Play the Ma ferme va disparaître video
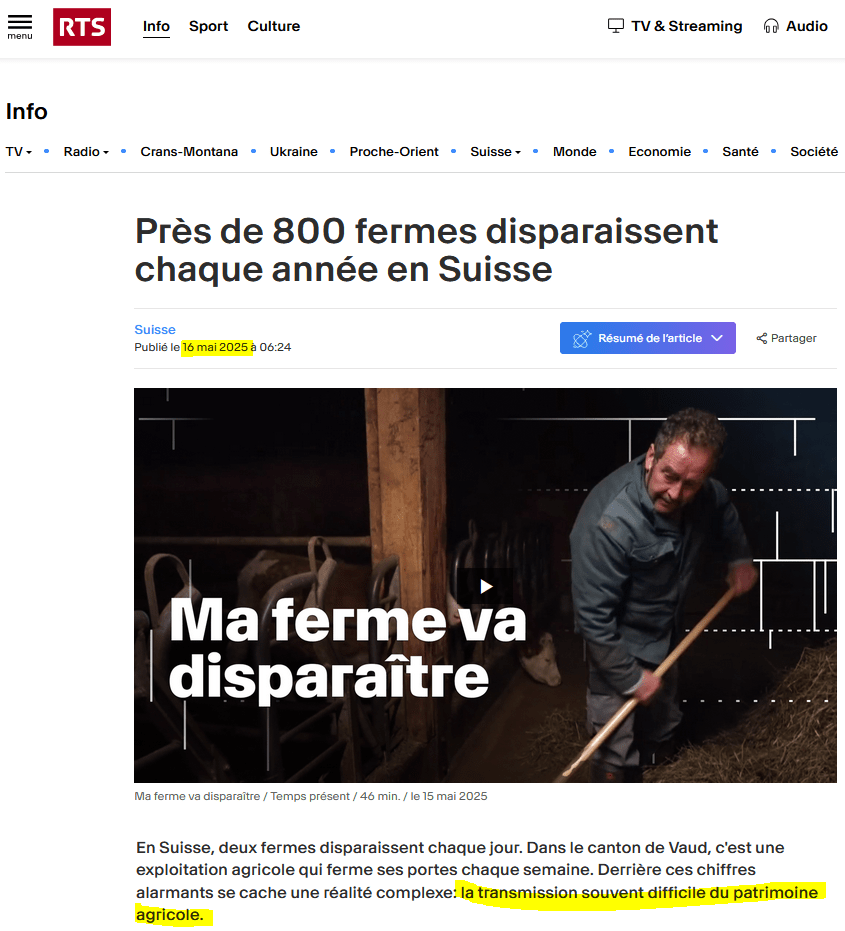The height and width of the screenshot is (931, 845). click(486, 587)
